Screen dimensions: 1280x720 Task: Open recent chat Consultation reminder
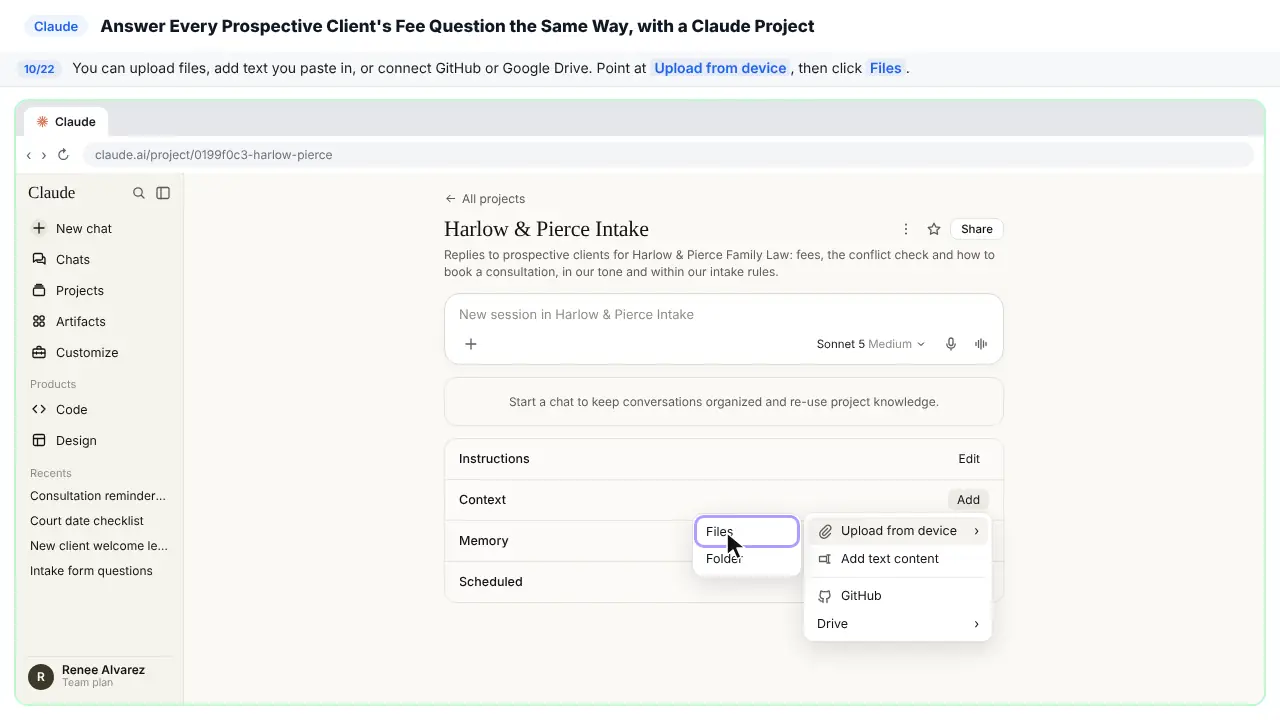click(x=100, y=496)
